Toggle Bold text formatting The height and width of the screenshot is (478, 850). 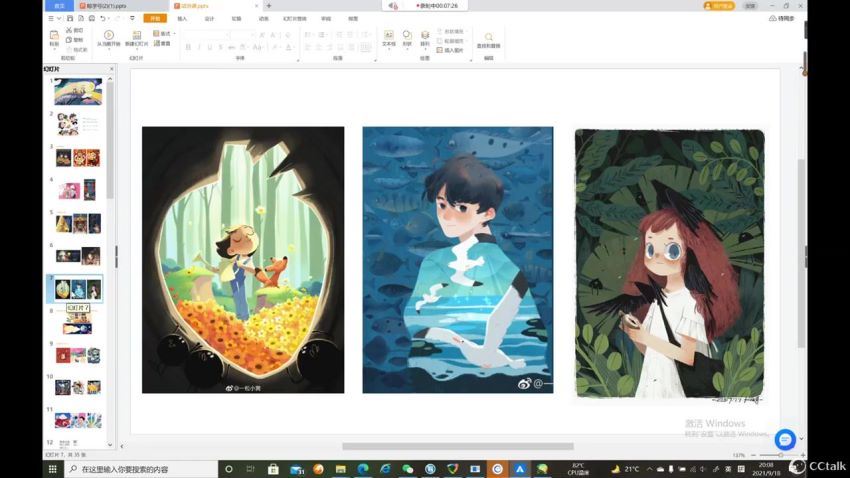pyautogui.click(x=188, y=47)
